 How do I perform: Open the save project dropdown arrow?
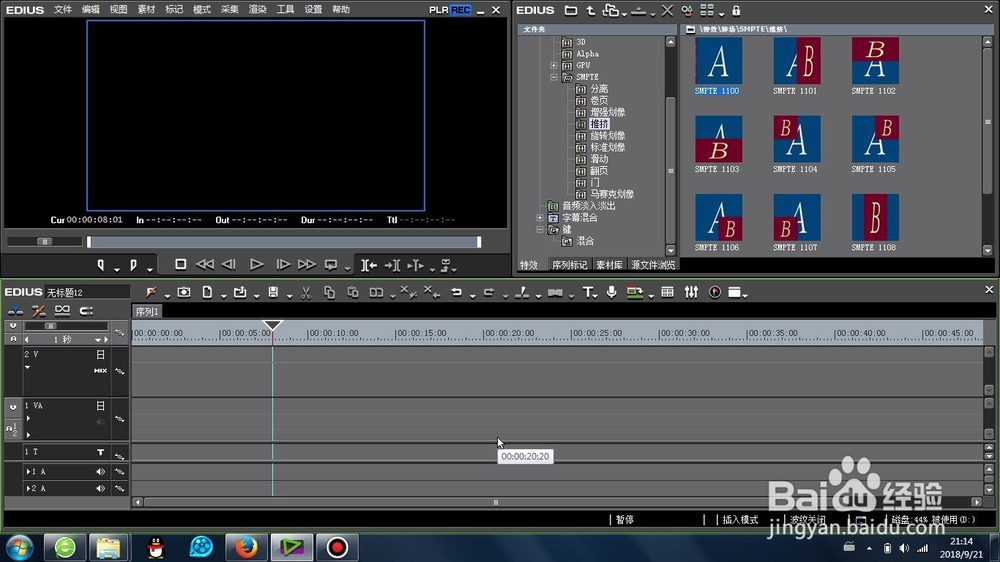pos(289,295)
